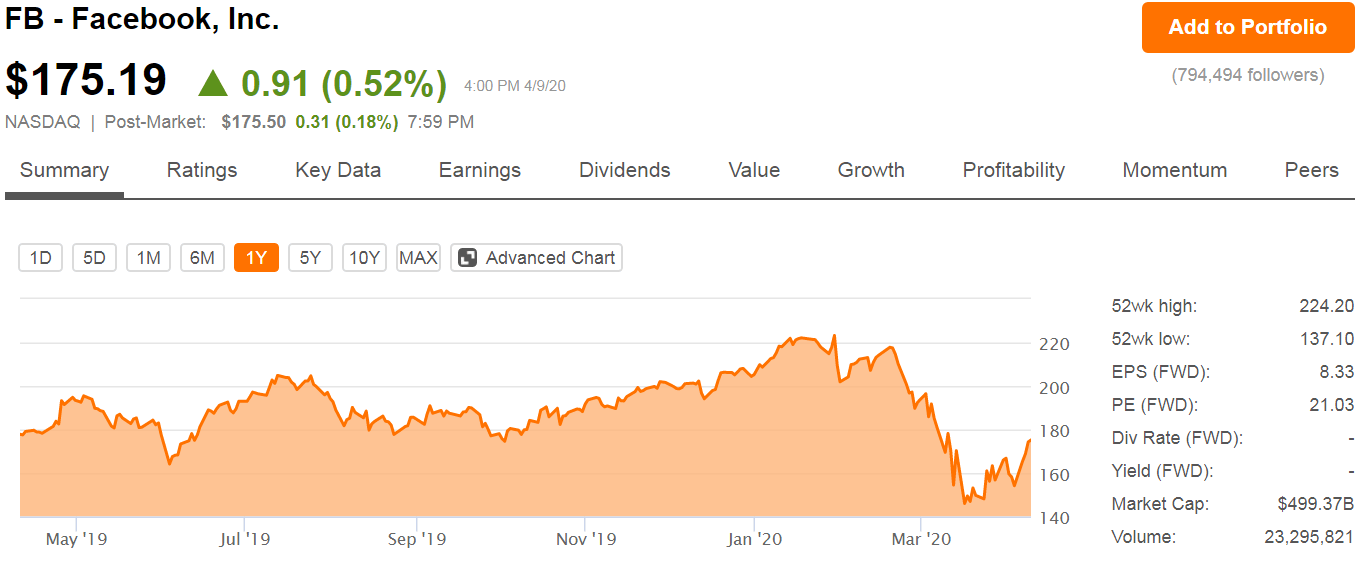Click the Add to Portfolio button

[1246, 27]
